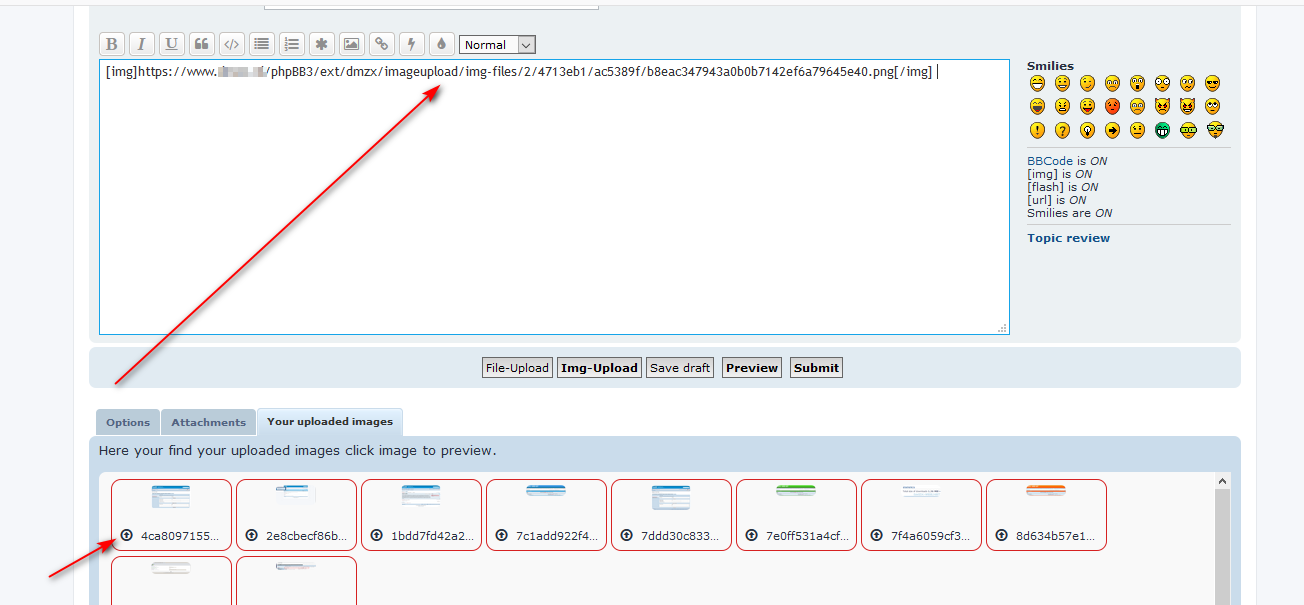Open the Topic review link
The height and width of the screenshot is (605, 1304).
click(x=1068, y=238)
